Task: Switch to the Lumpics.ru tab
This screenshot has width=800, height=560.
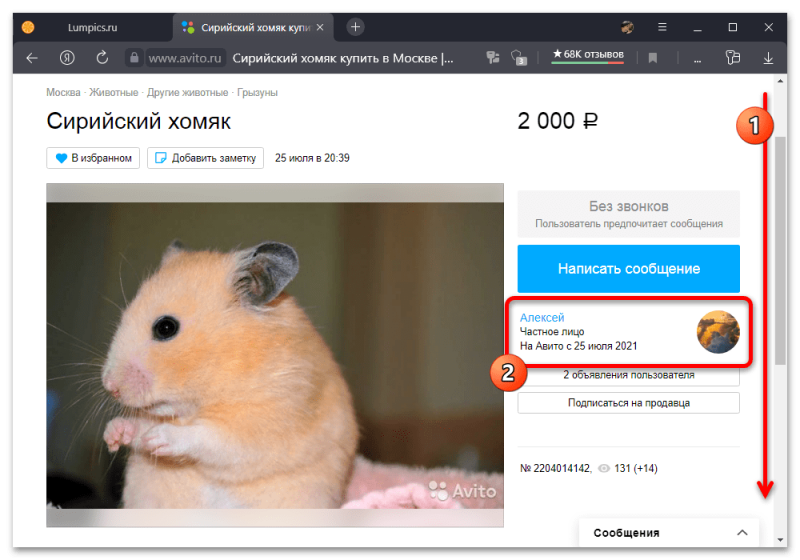Action: [x=92, y=28]
